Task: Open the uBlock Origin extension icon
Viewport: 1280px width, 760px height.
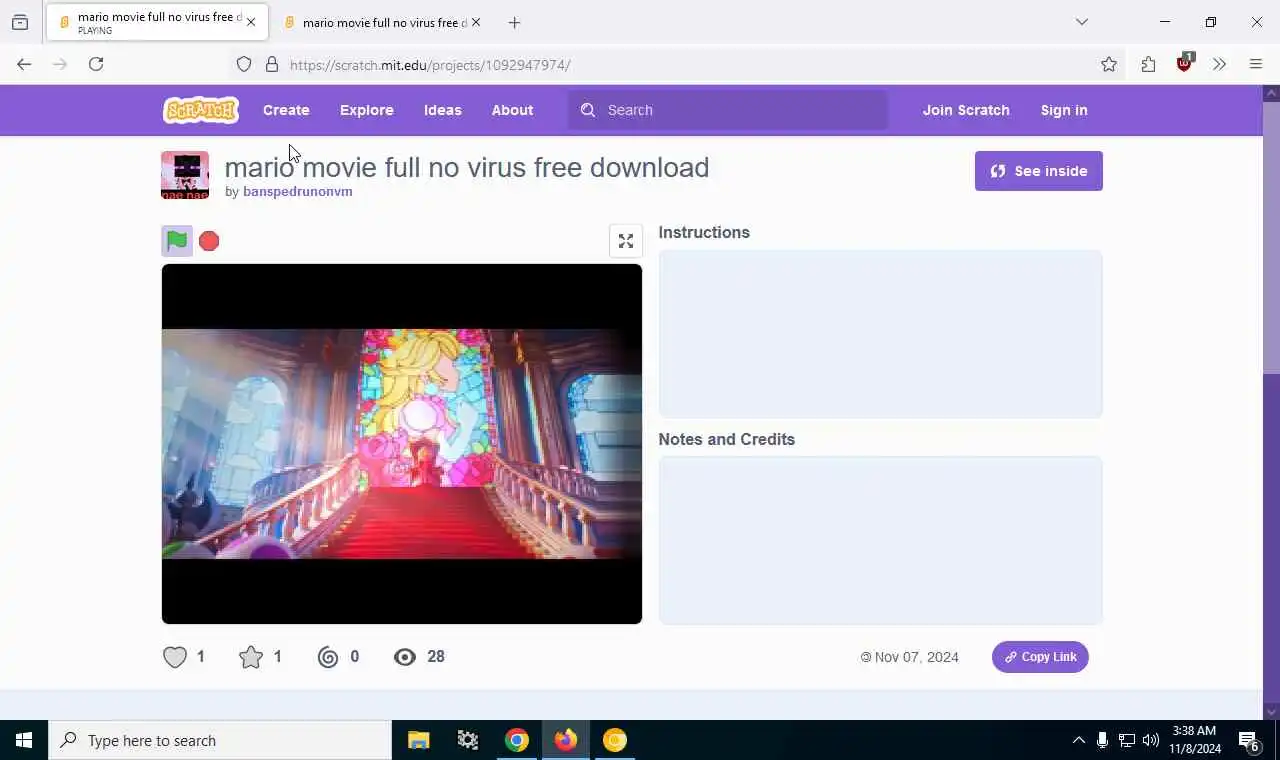Action: click(1184, 64)
